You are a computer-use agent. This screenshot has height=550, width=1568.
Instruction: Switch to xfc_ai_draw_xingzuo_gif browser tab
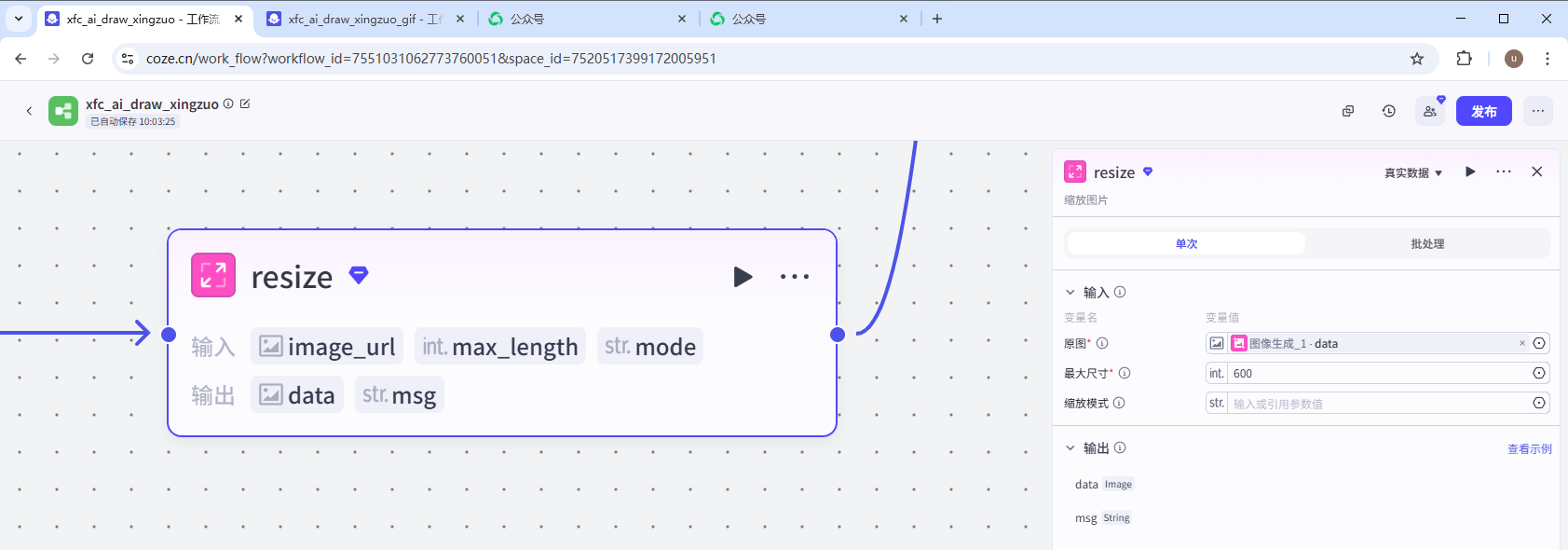tap(364, 19)
